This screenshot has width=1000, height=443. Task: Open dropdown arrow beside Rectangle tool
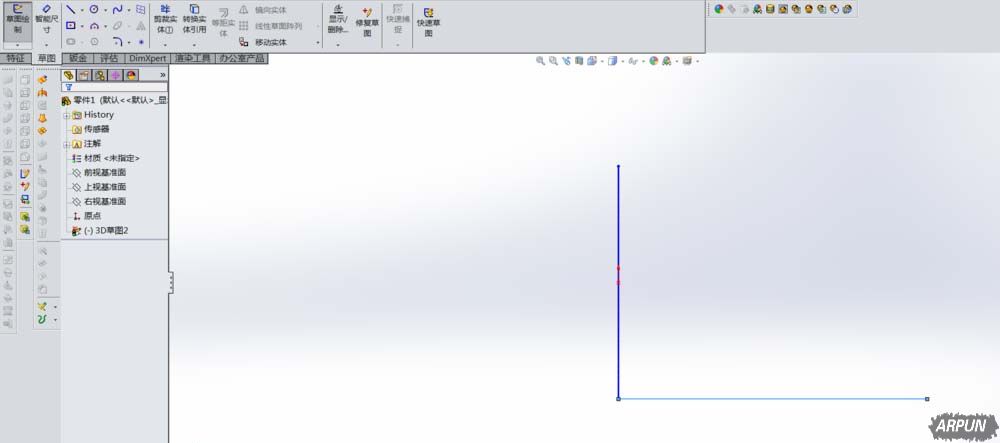(x=82, y=27)
